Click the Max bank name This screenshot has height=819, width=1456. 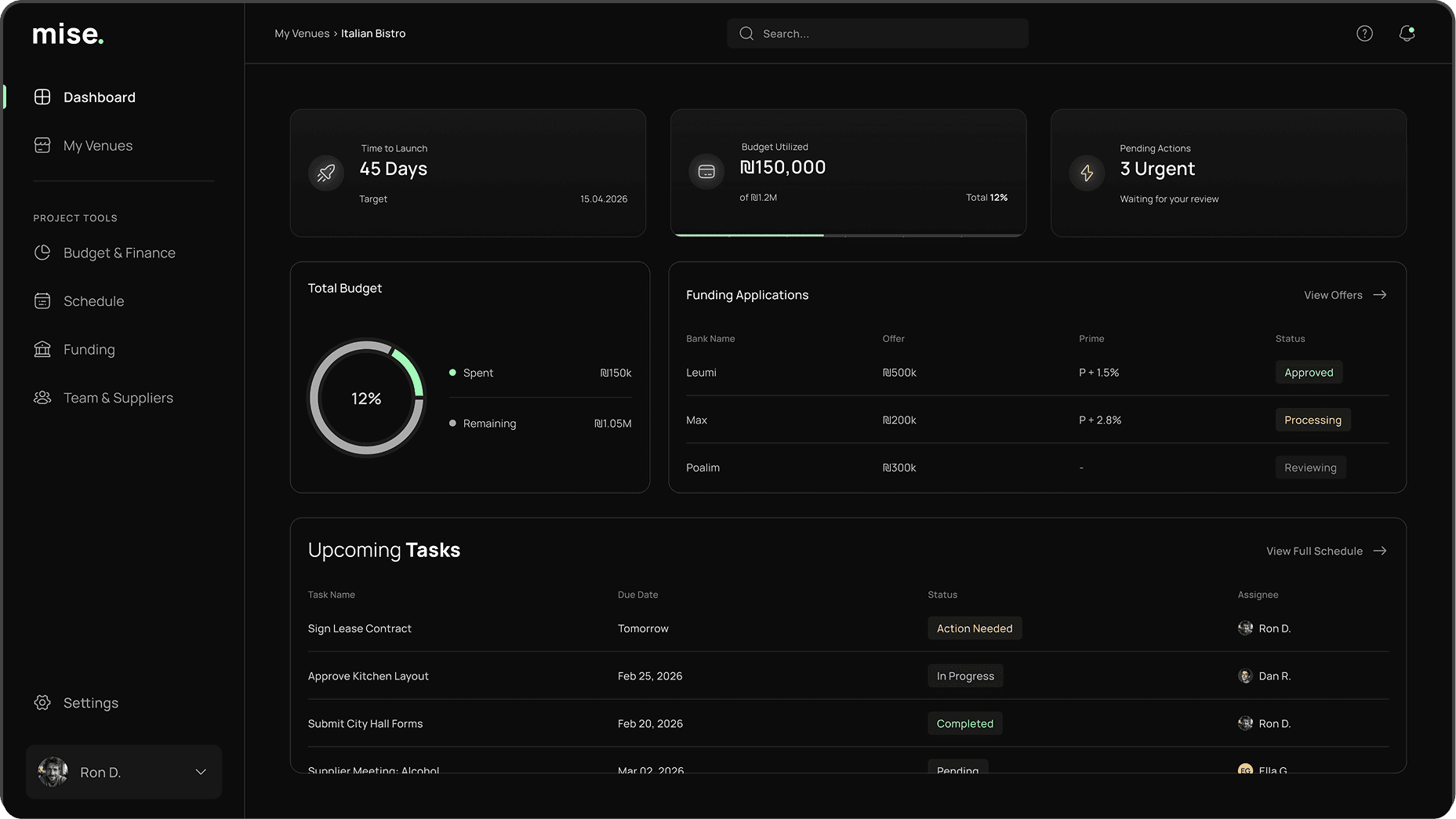[696, 420]
